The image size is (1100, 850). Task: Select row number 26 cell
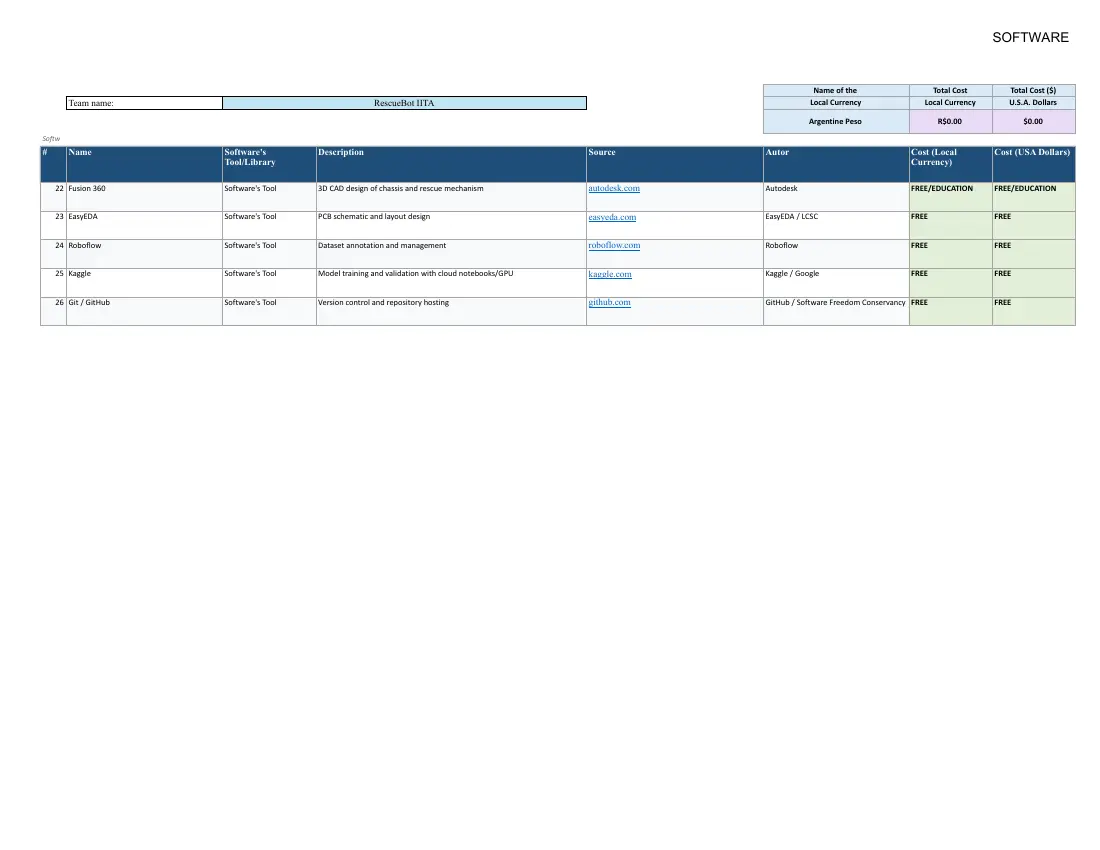click(x=53, y=311)
